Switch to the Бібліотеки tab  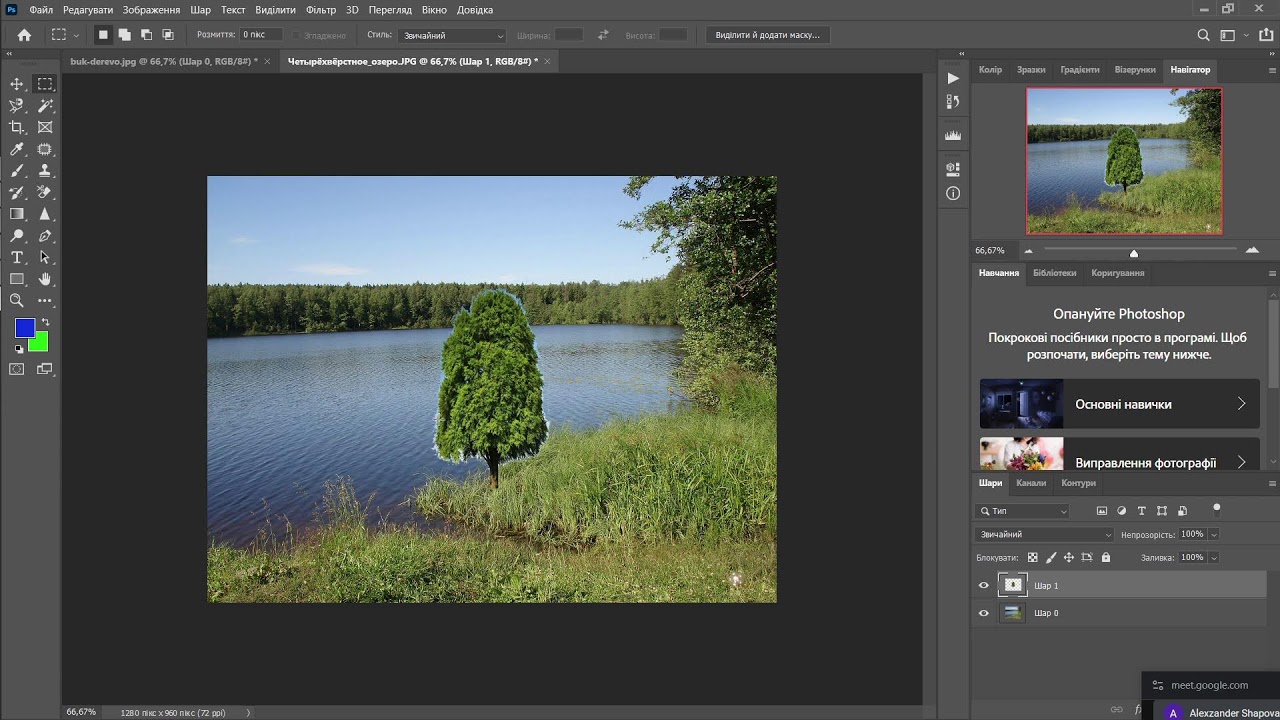pos(1055,273)
